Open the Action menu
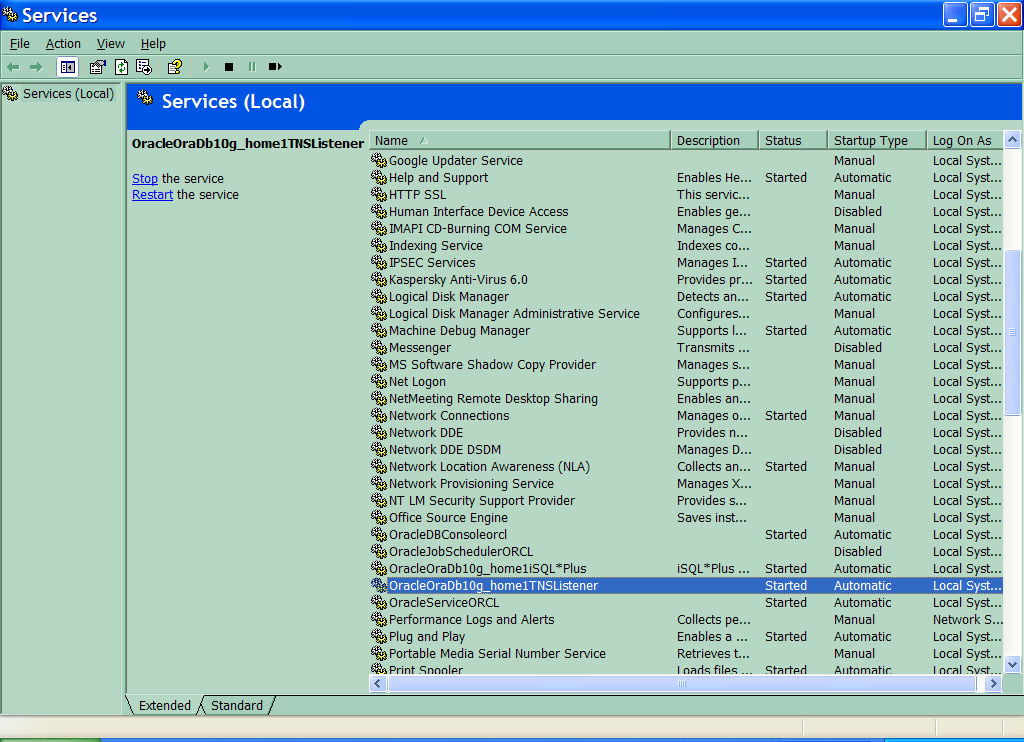Viewport: 1024px width, 742px height. pos(63,44)
